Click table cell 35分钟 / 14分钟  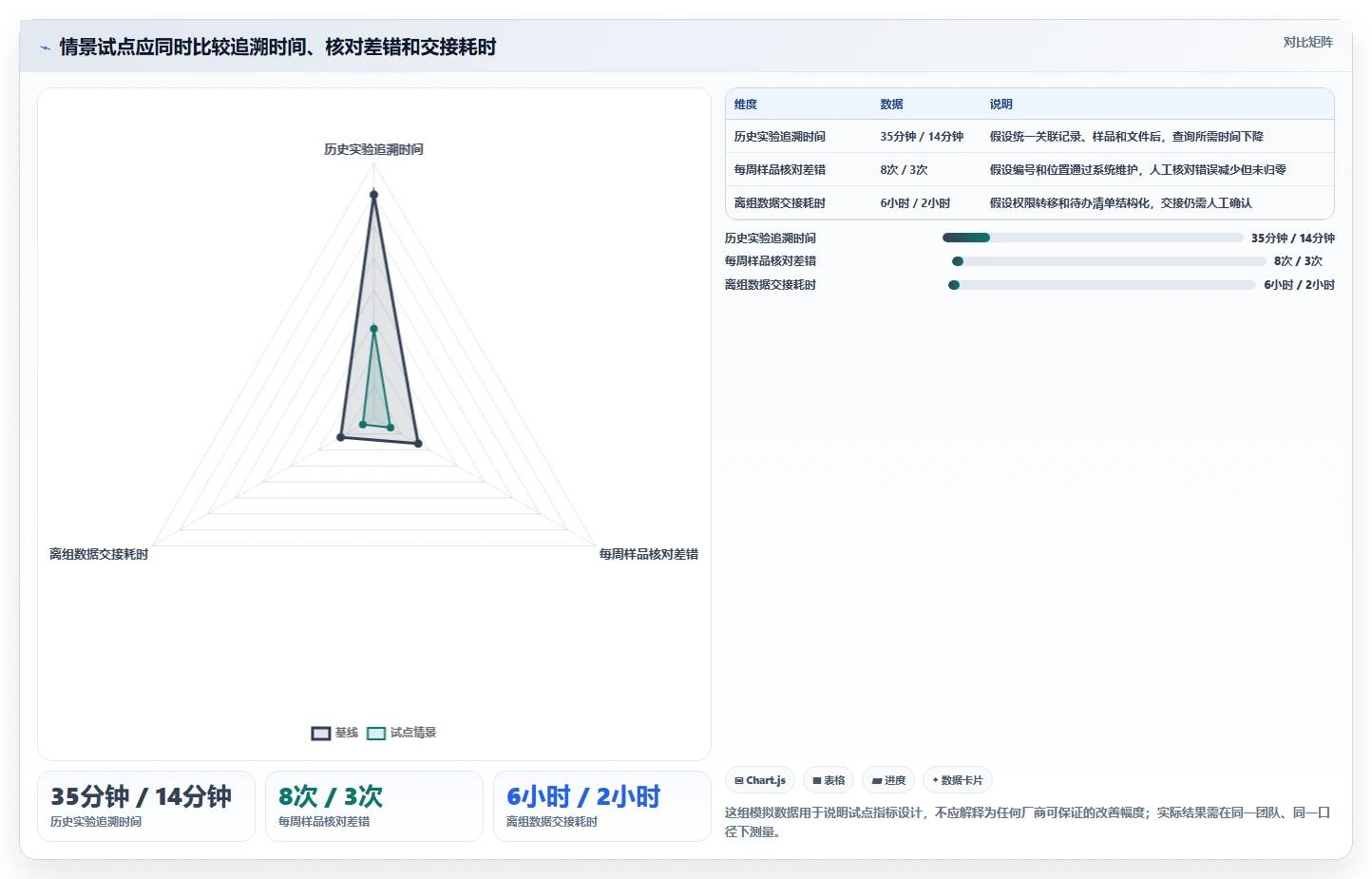click(x=922, y=137)
